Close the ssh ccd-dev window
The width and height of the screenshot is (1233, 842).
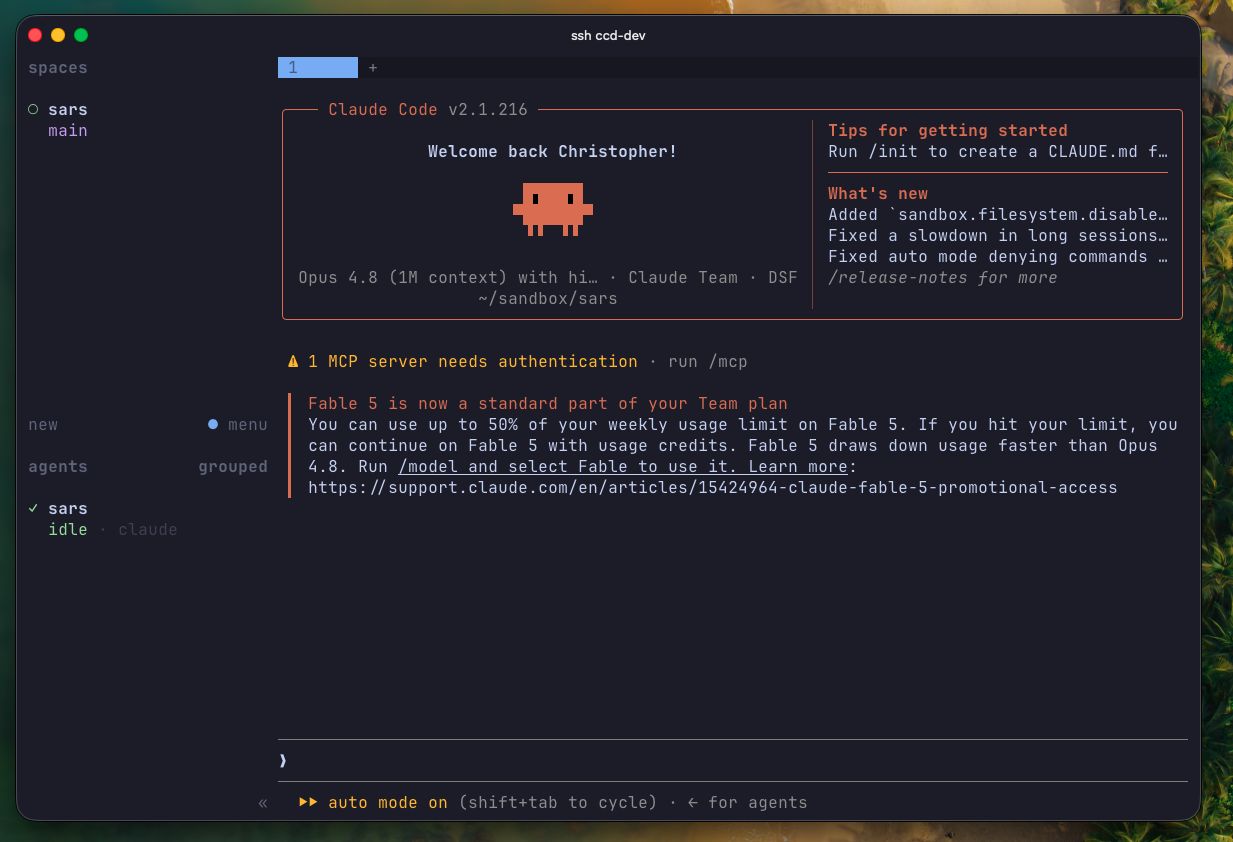coord(35,35)
